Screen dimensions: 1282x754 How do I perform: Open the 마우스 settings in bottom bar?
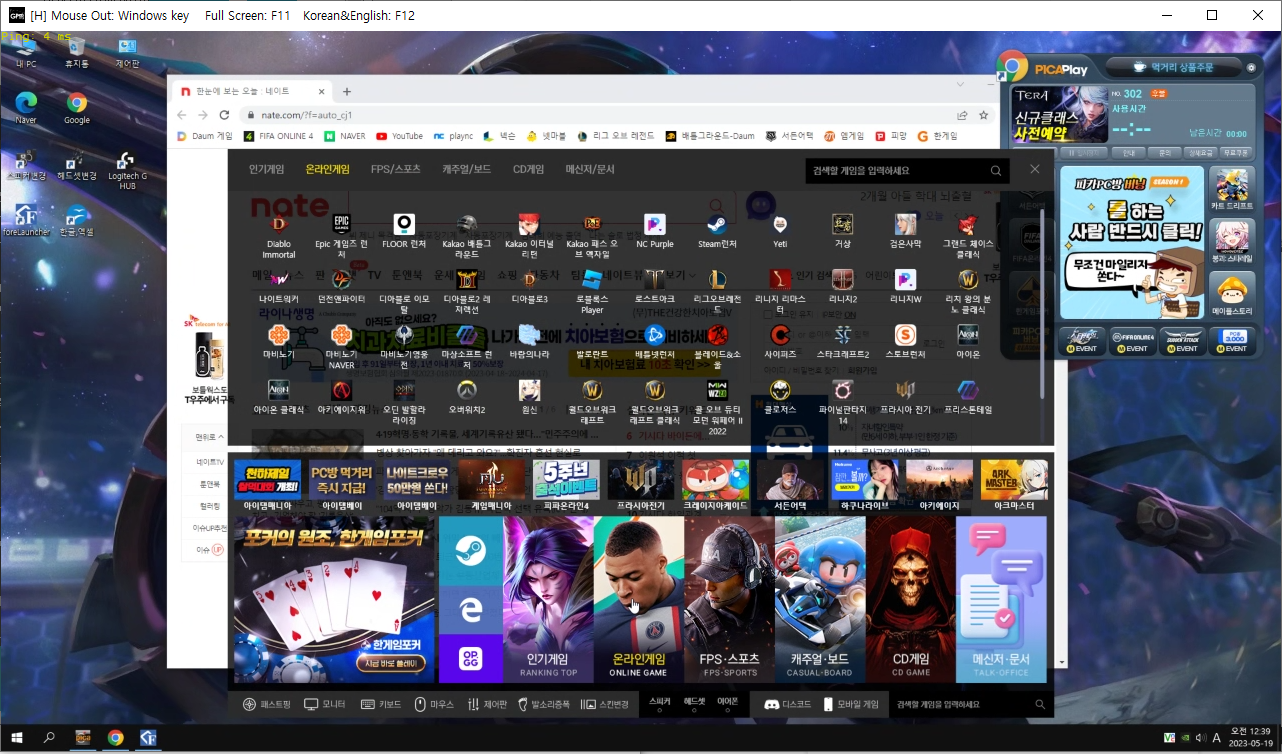[x=434, y=704]
